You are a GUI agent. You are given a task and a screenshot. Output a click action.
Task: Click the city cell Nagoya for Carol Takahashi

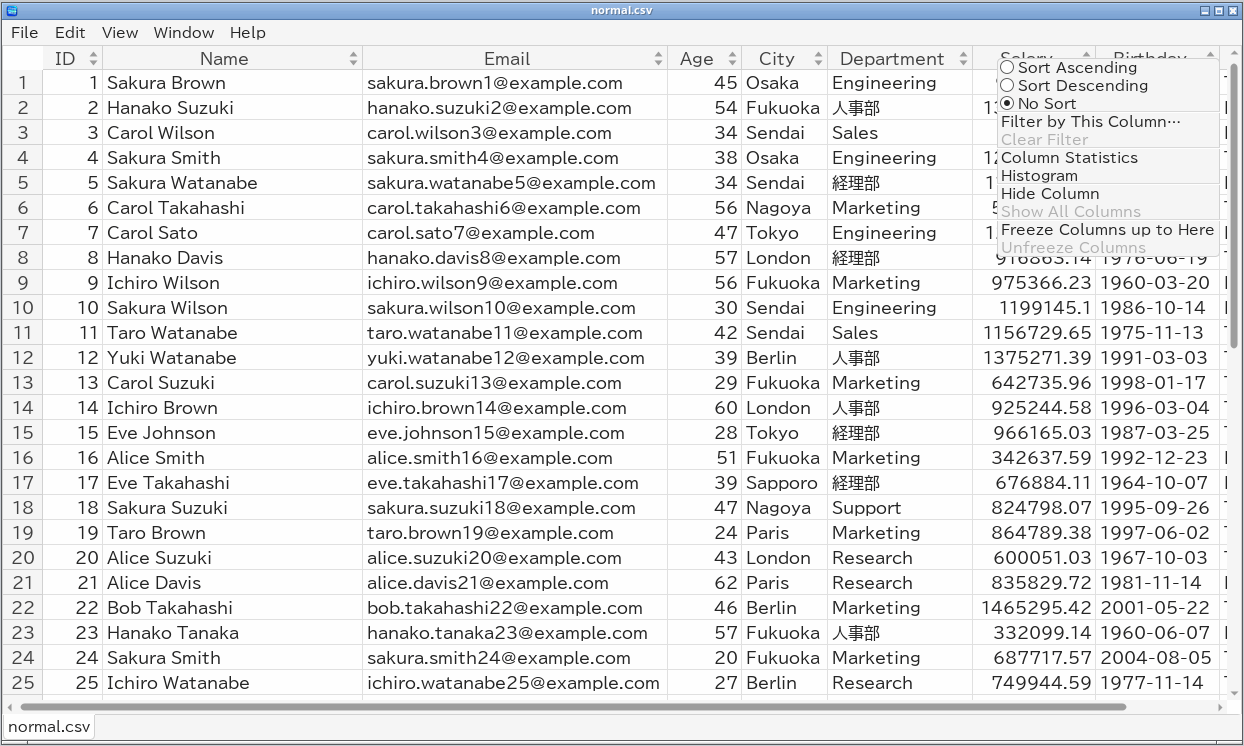coord(784,208)
